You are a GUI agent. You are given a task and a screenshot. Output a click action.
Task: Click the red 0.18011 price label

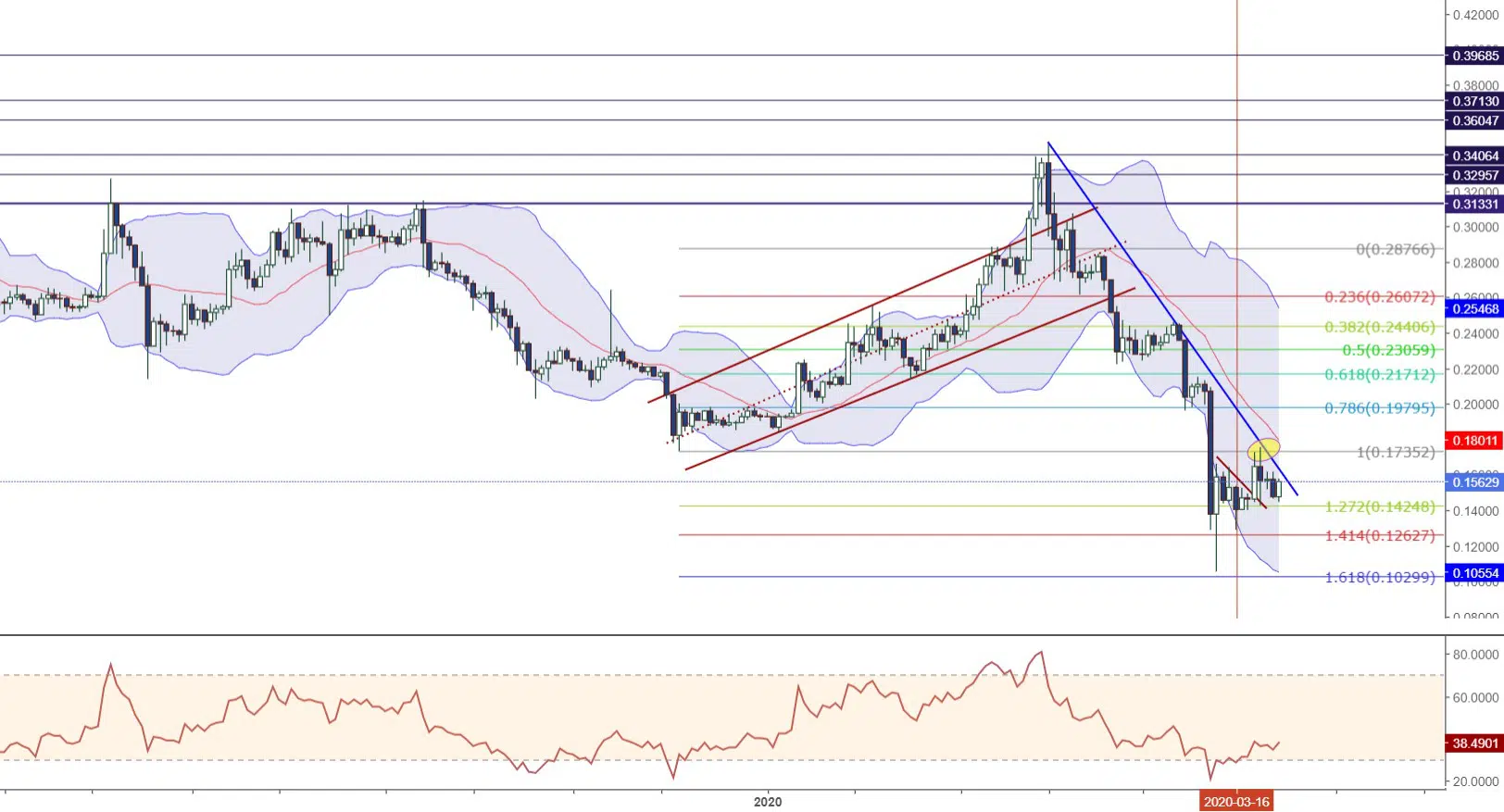pos(1474,441)
